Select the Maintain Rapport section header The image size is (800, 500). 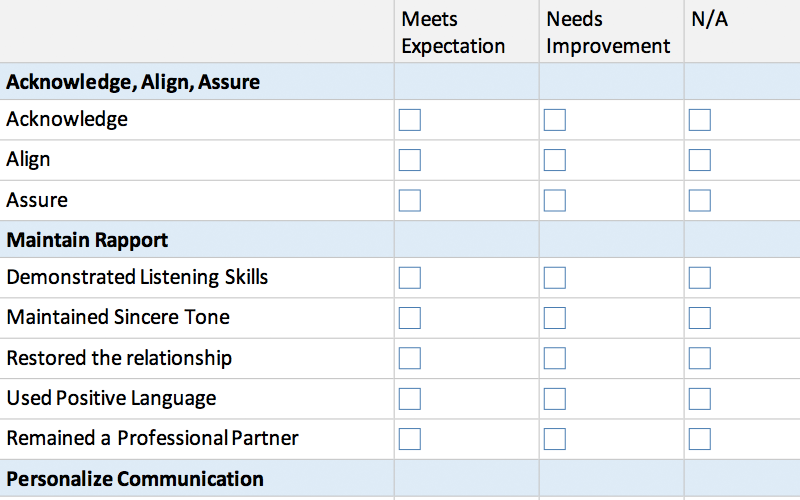click(x=87, y=240)
